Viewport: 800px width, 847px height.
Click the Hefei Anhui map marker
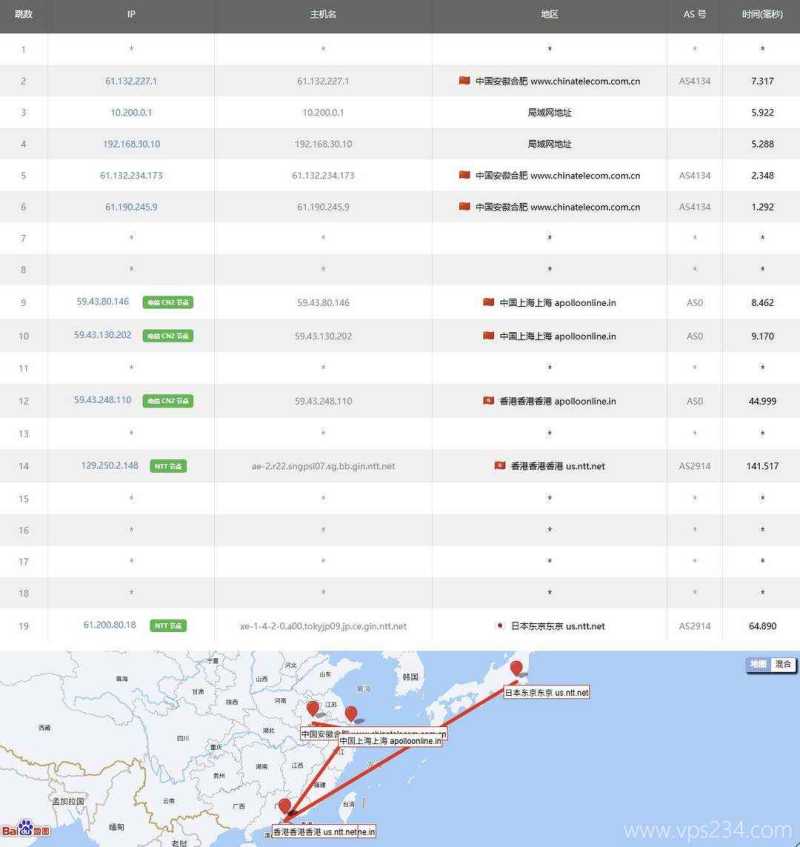pos(313,709)
